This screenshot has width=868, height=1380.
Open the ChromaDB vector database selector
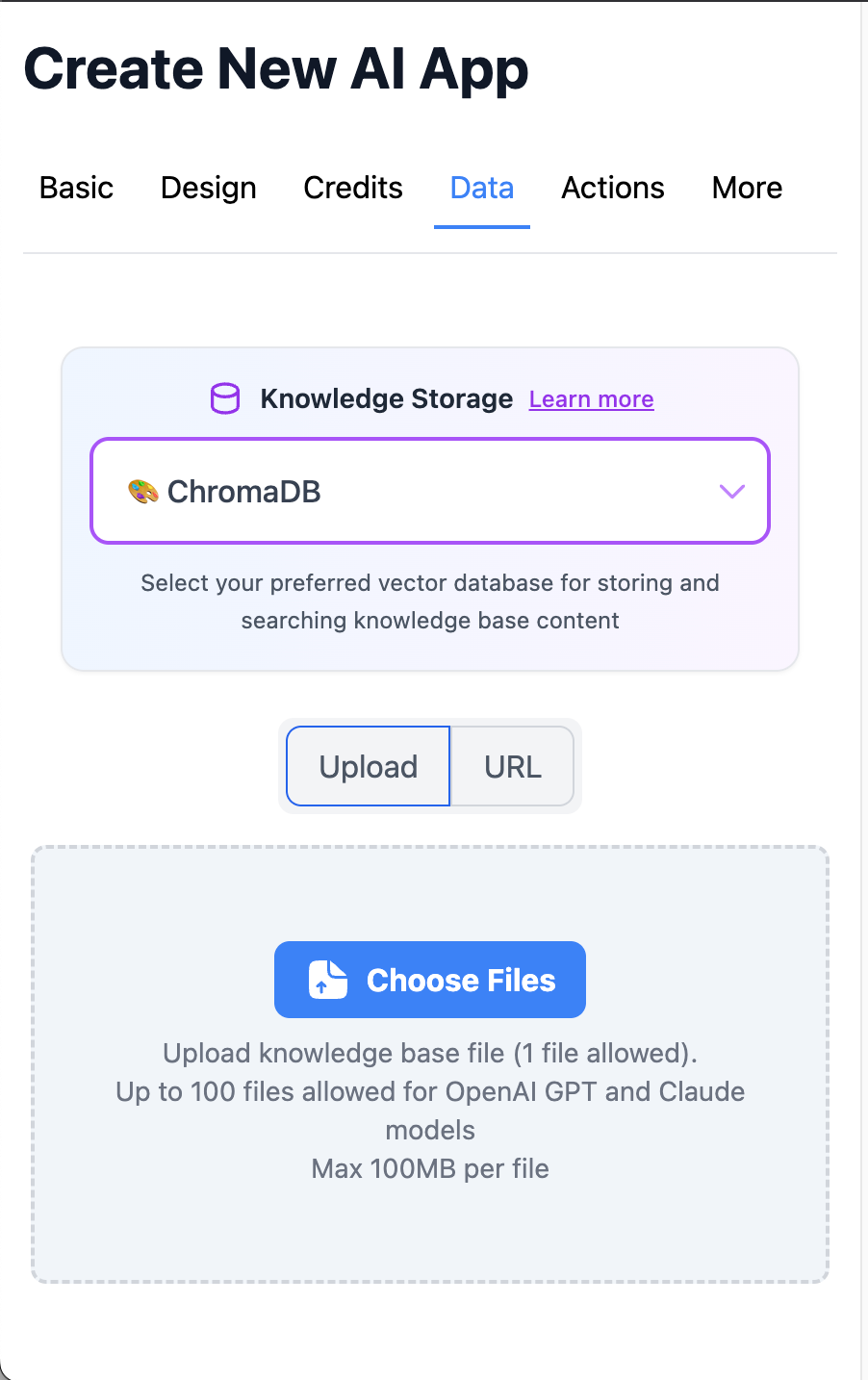(429, 492)
